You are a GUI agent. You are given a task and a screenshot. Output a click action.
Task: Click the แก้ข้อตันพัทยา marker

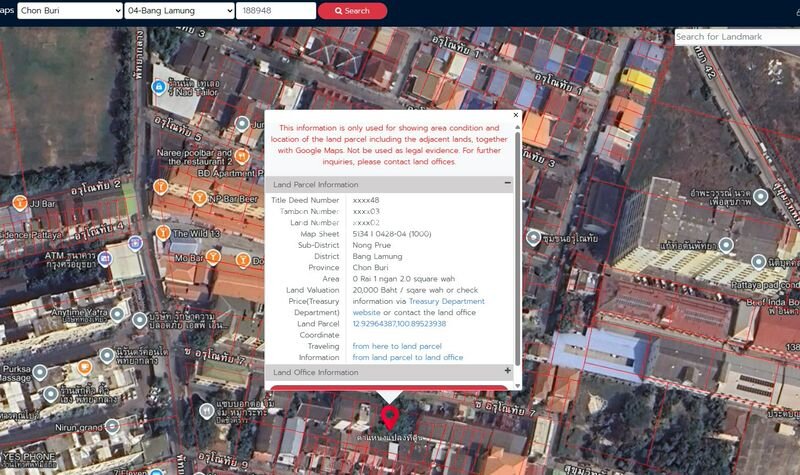tap(726, 245)
